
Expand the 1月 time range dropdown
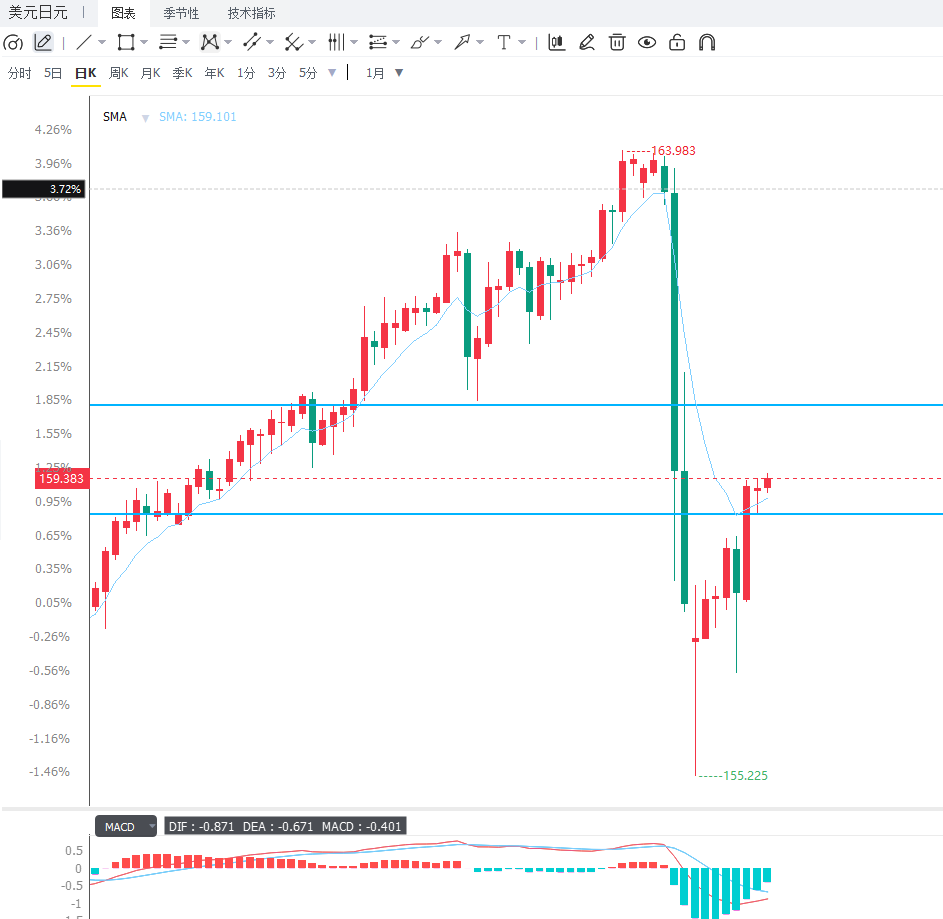[x=399, y=73]
